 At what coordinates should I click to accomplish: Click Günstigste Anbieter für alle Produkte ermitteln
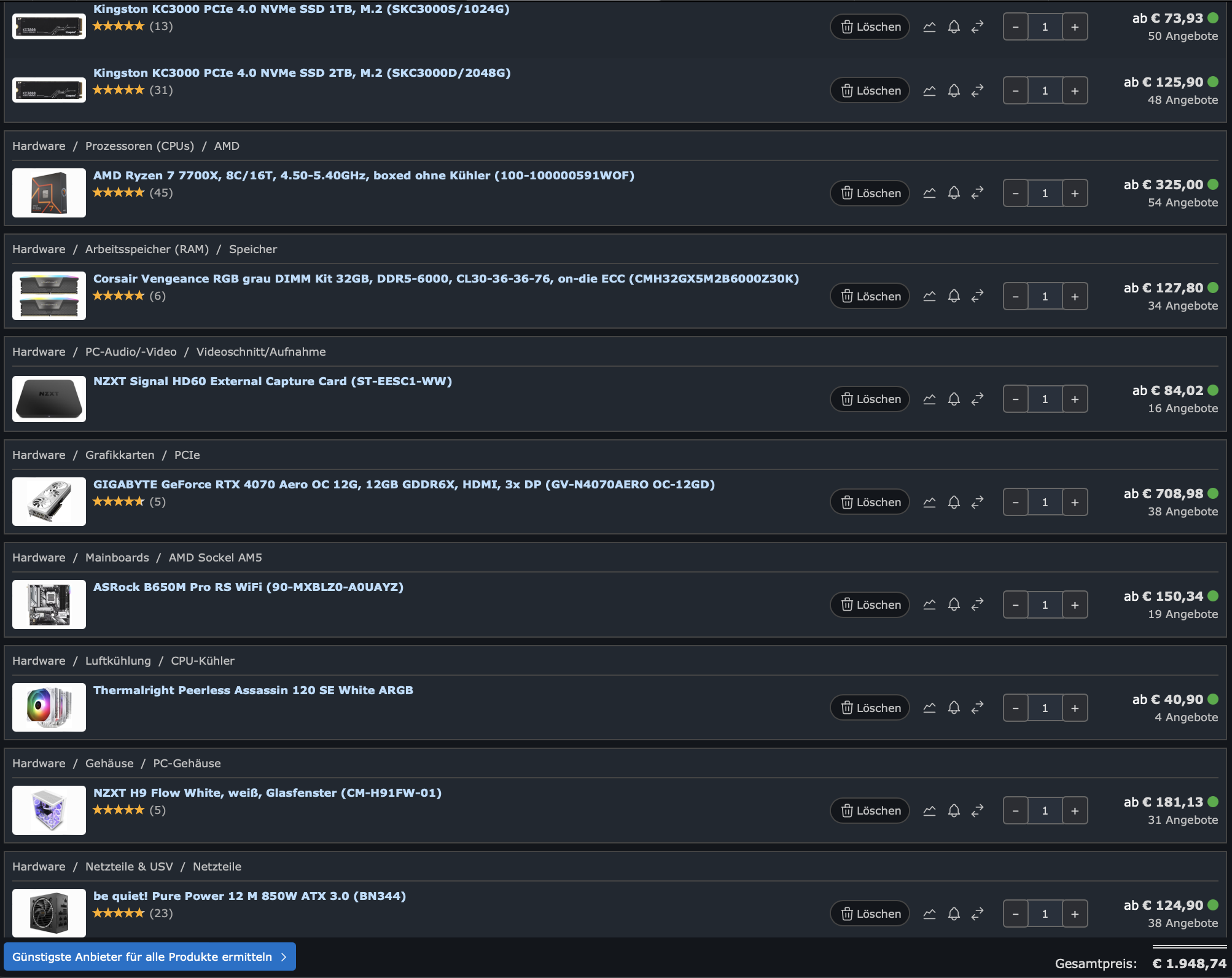click(x=150, y=956)
